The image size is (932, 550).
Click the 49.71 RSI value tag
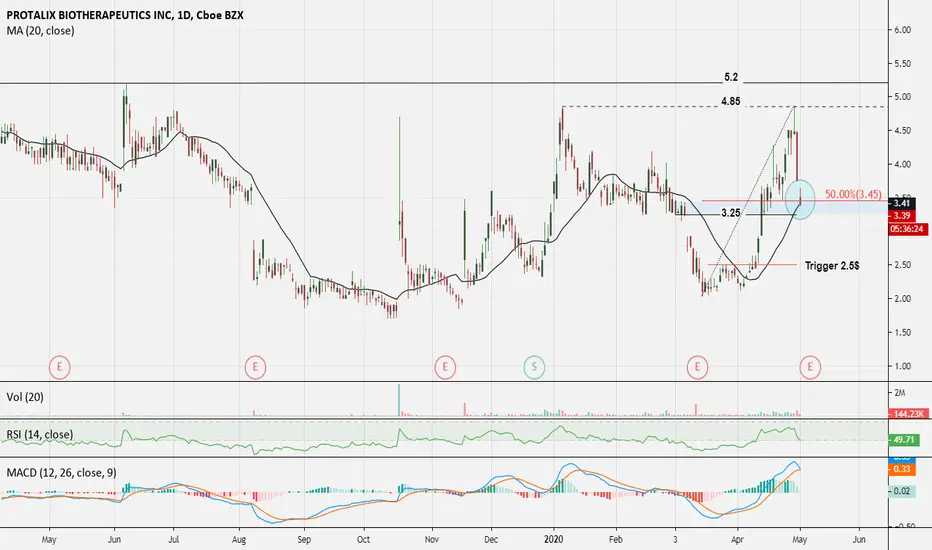pyautogui.click(x=903, y=440)
